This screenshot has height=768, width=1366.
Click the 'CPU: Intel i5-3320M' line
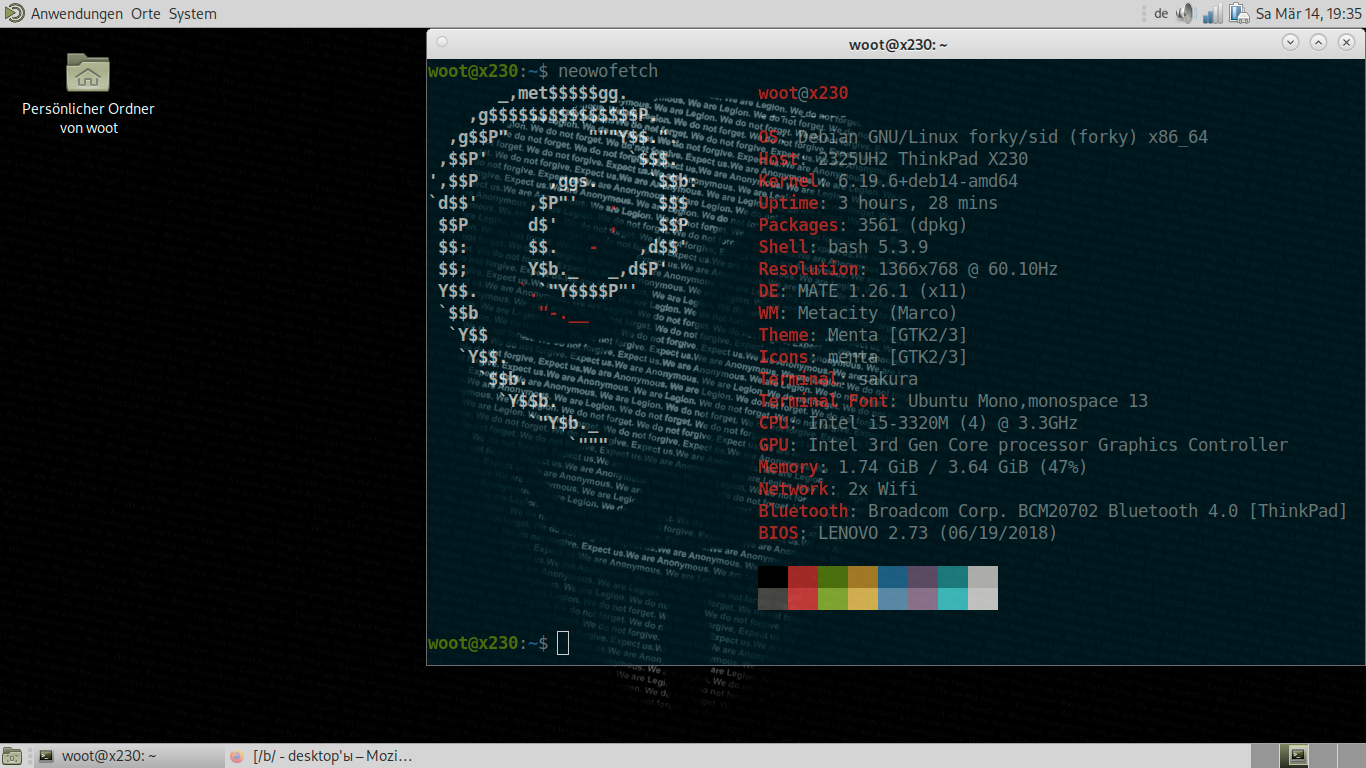pyautogui.click(x=918, y=423)
